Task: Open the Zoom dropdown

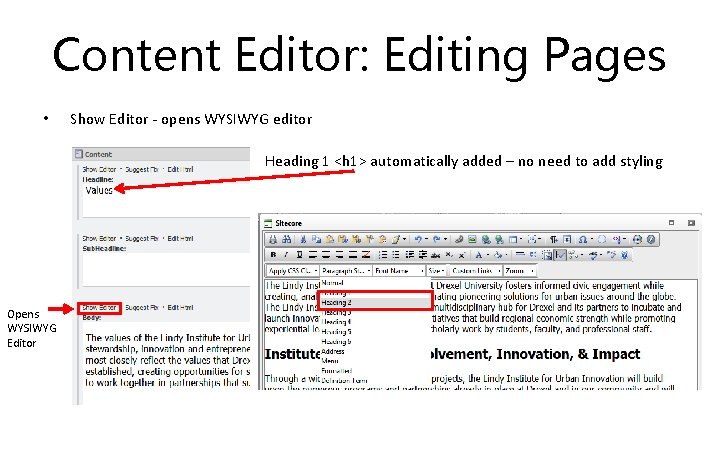Action: [x=520, y=271]
